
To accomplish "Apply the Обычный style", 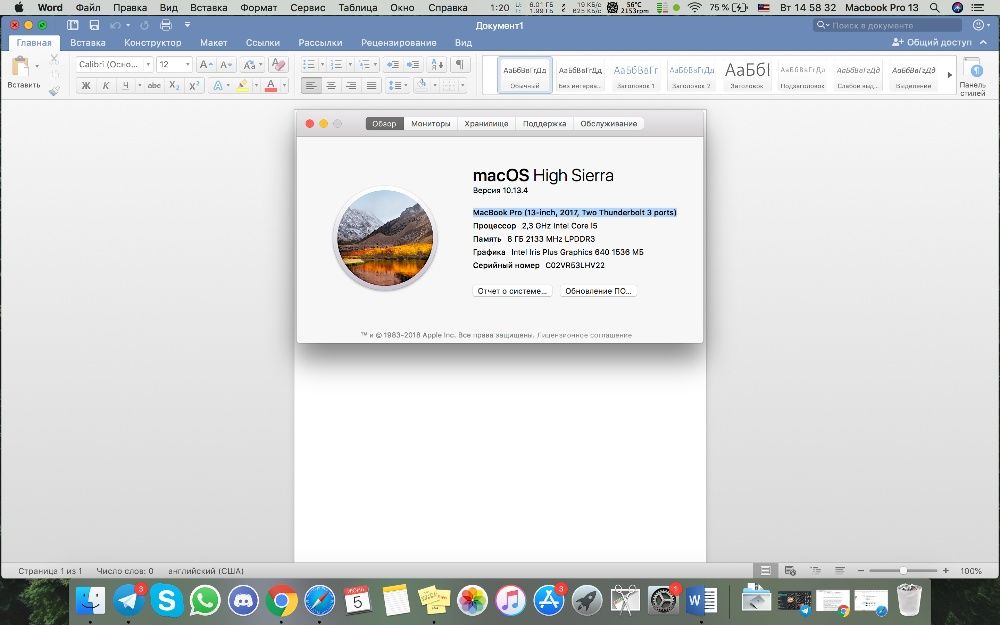I will tap(525, 75).
